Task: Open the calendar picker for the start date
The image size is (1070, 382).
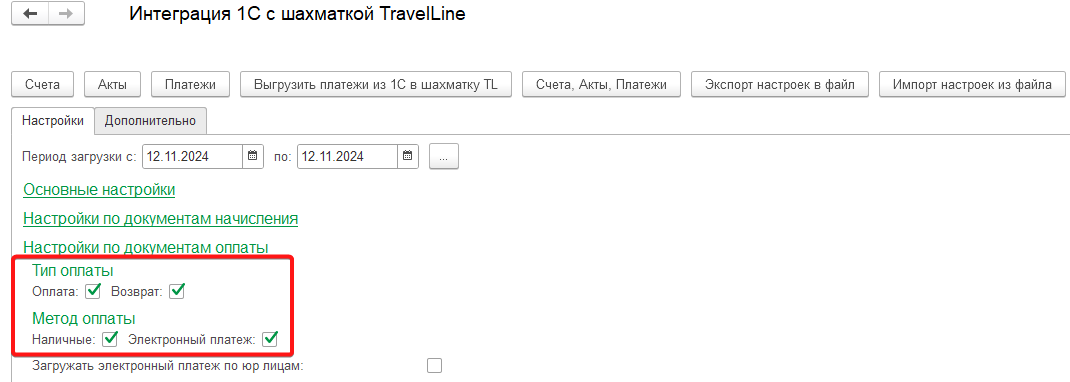Action: (x=252, y=156)
